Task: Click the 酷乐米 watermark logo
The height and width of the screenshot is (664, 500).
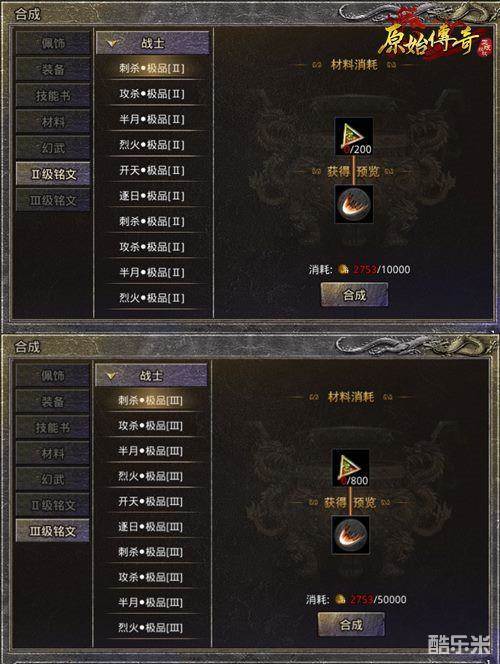Action: click(458, 645)
